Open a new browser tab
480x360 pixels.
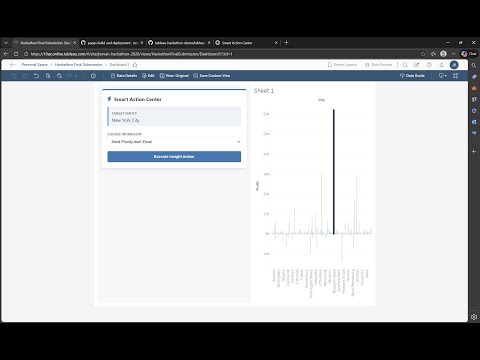pos(286,43)
